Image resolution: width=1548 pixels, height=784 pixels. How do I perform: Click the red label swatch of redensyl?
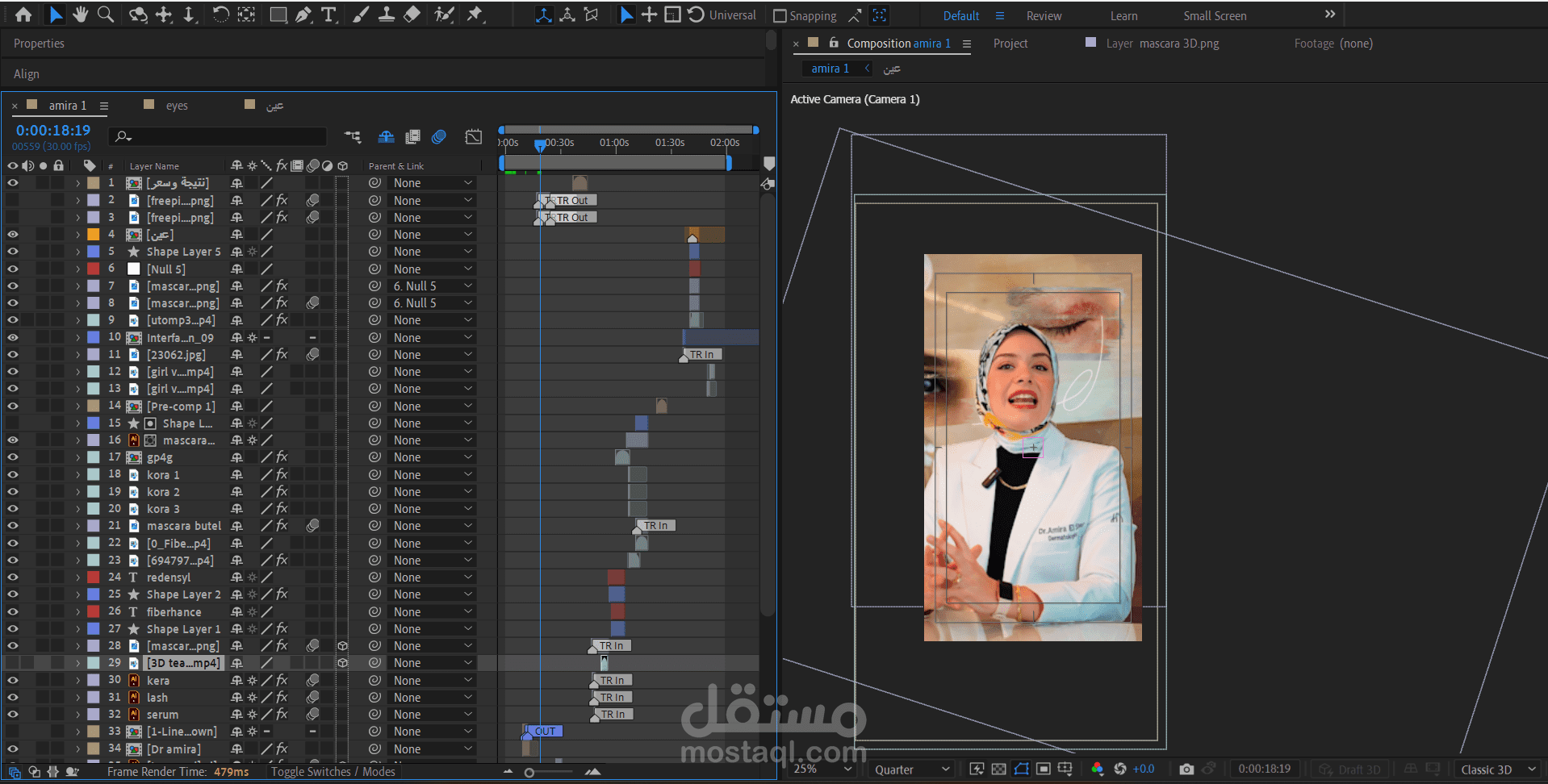coord(94,578)
